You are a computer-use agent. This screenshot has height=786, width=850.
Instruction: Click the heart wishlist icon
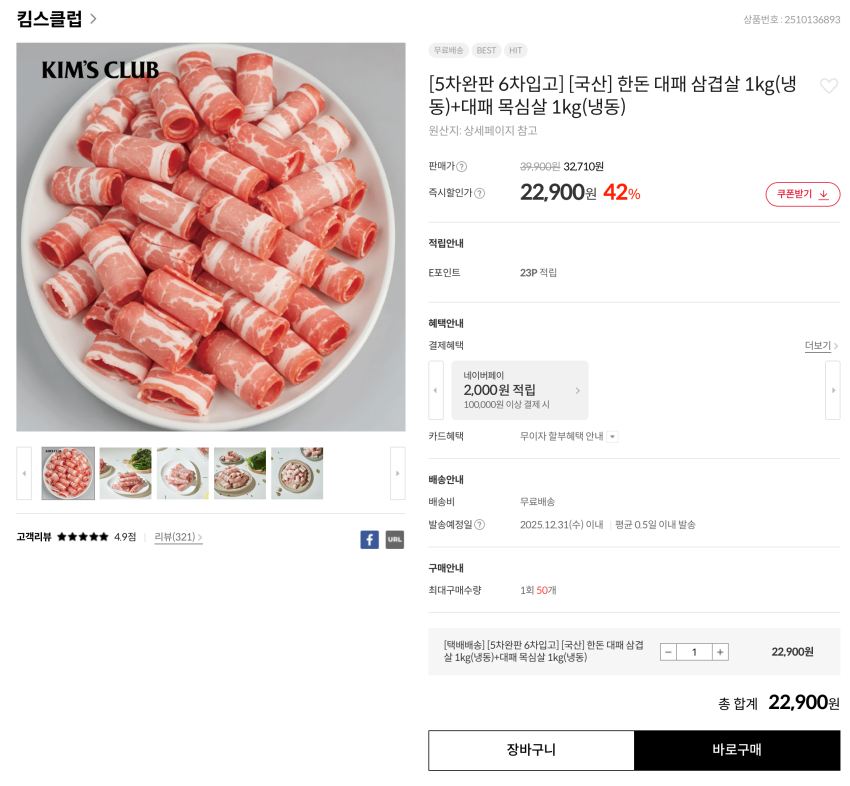coord(828,86)
